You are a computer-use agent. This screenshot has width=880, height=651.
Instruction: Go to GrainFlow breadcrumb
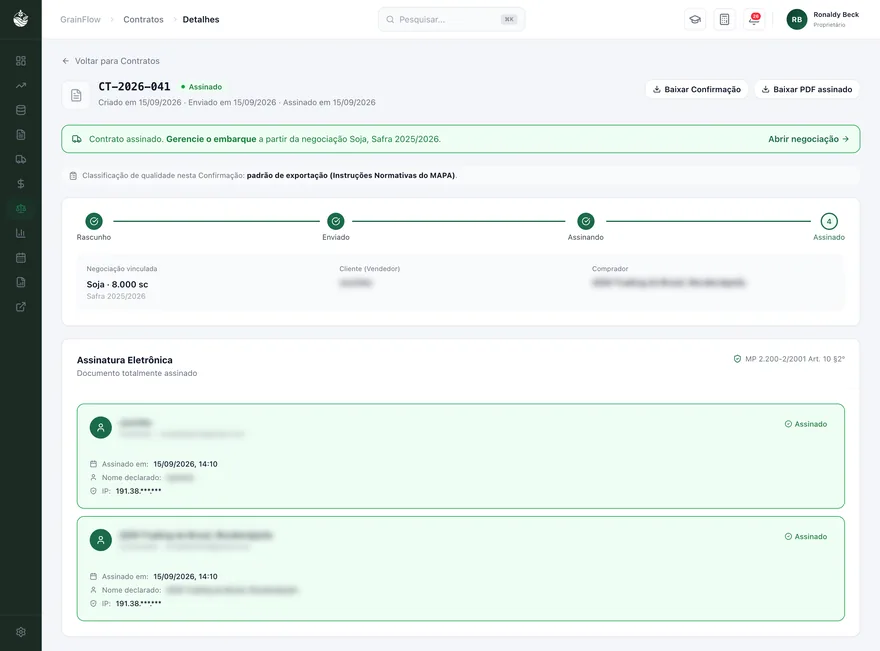pos(80,20)
